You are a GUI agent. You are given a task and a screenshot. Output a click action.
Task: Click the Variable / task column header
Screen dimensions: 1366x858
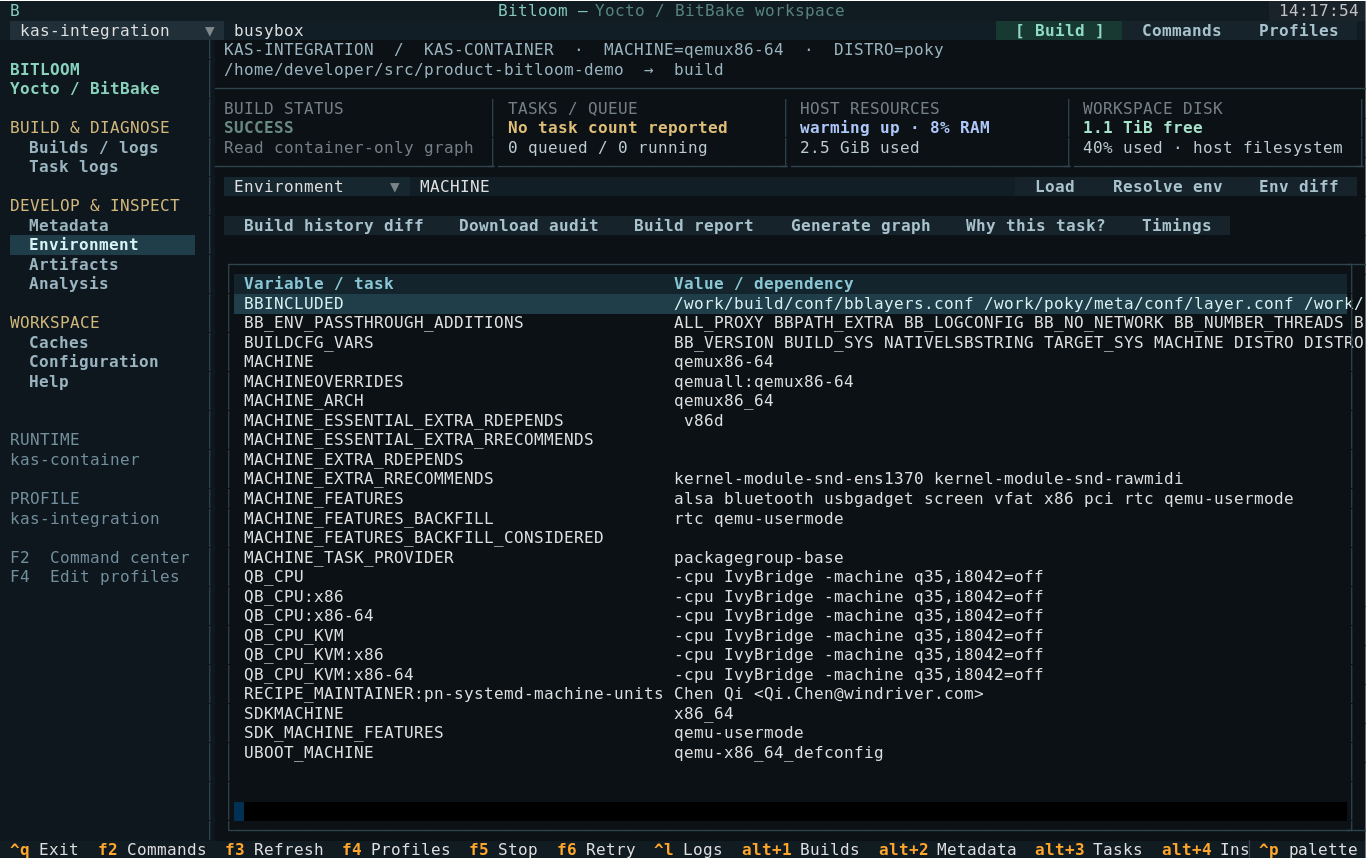pyautogui.click(x=318, y=284)
